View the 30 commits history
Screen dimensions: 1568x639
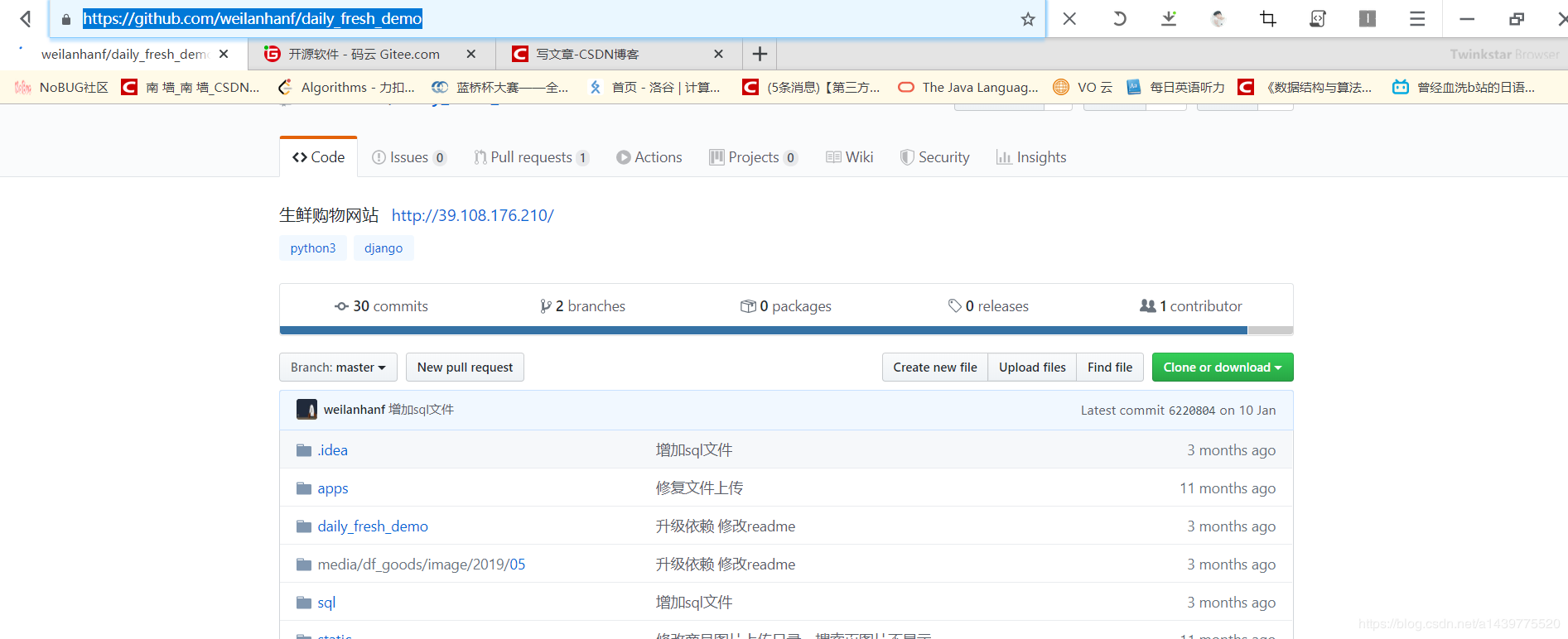(381, 306)
